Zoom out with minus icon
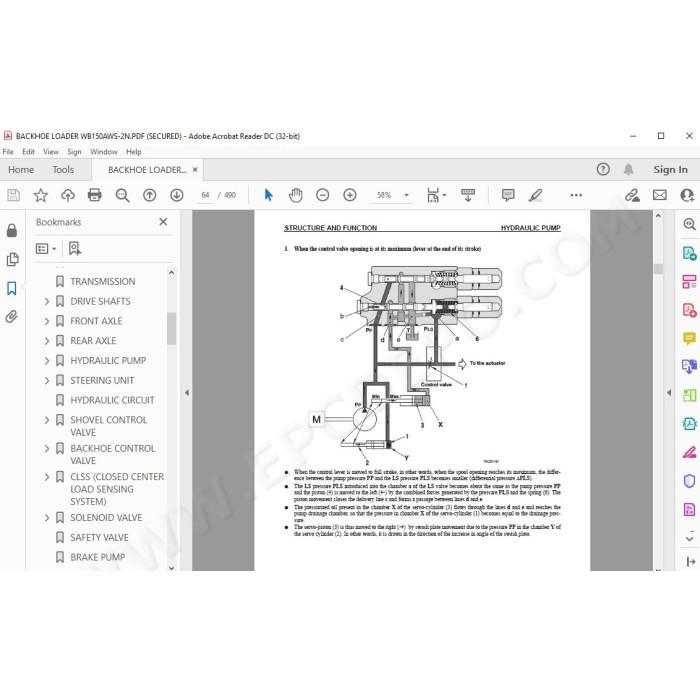Image resolution: width=700 pixels, height=700 pixels. (322, 195)
